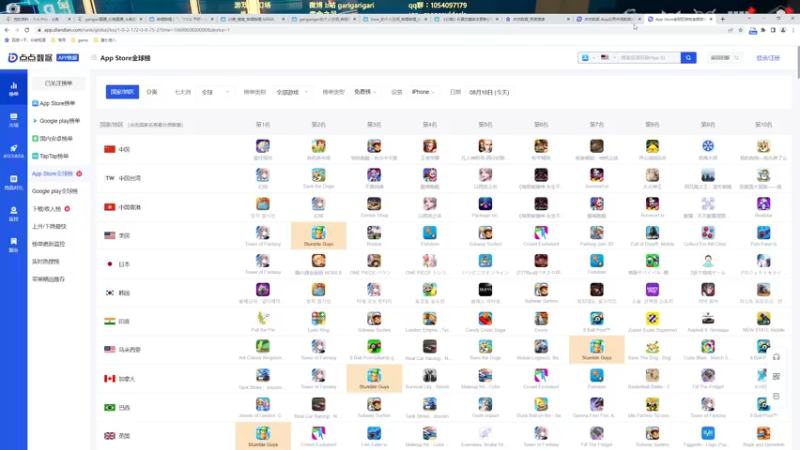This screenshot has height=450, width=800.
Task: Expand the 七大洲 全球 dropdown
Action: (215, 92)
